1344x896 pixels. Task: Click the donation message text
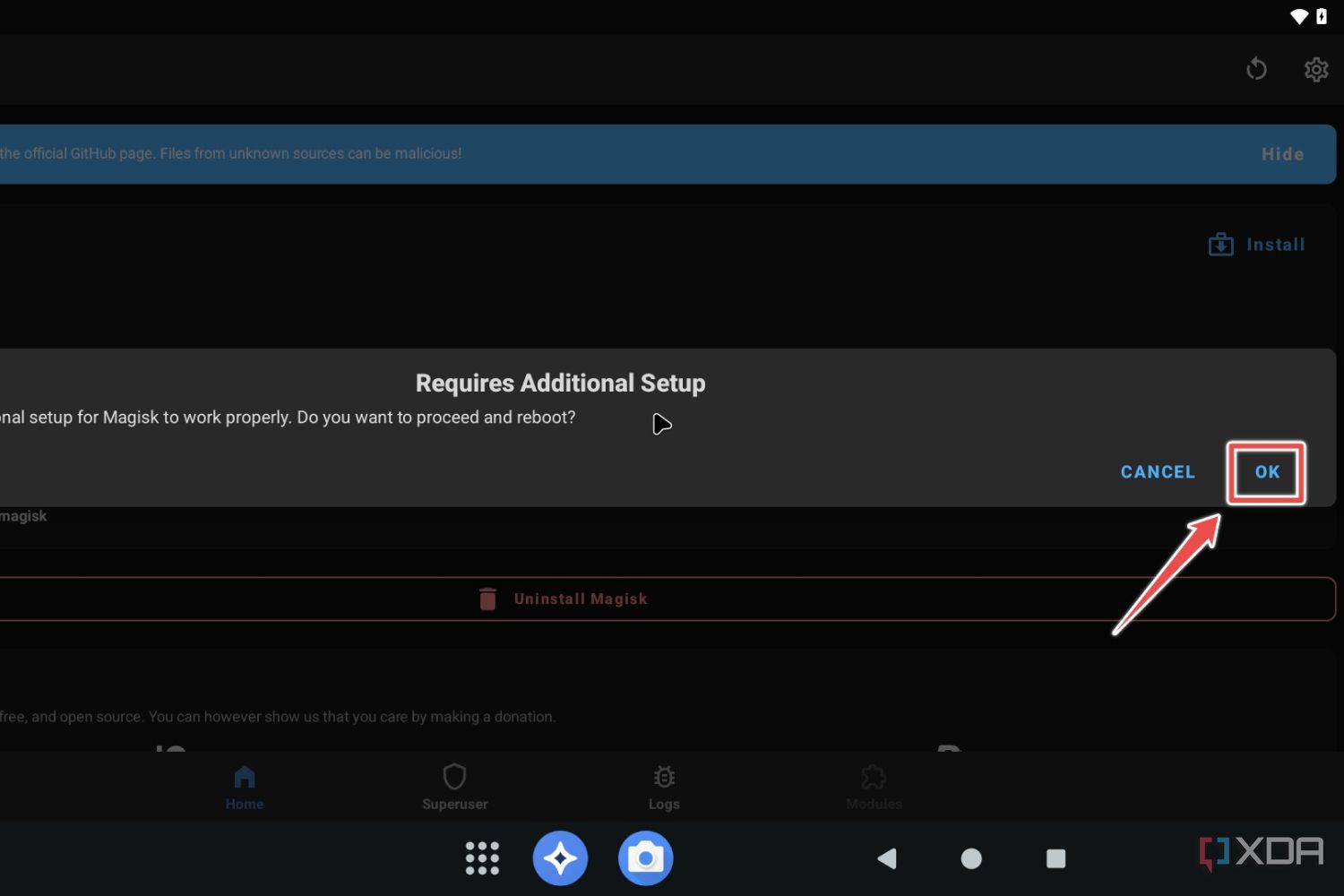click(278, 717)
